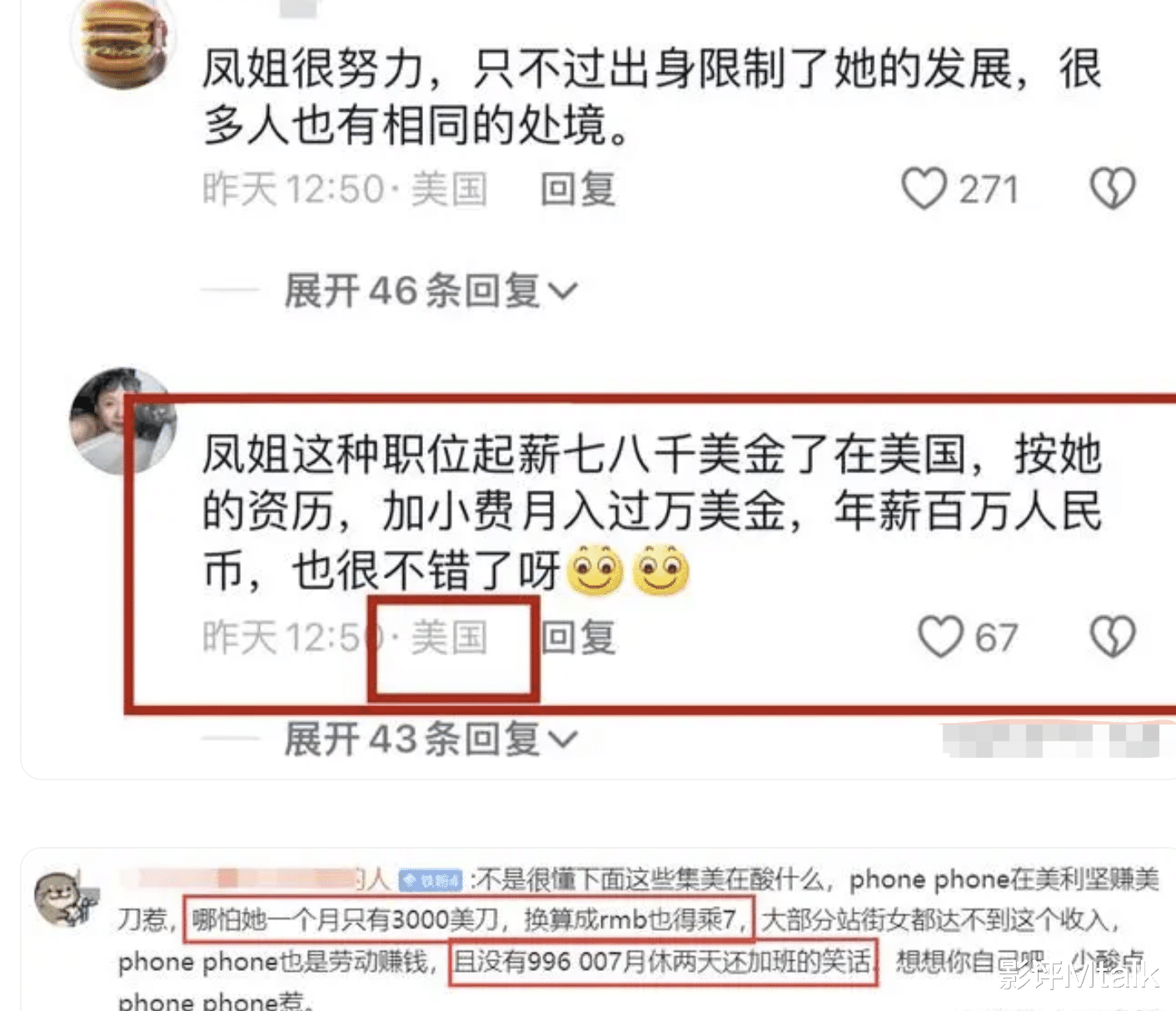
Task: Expand 43 replies under second comment
Action: (x=430, y=739)
